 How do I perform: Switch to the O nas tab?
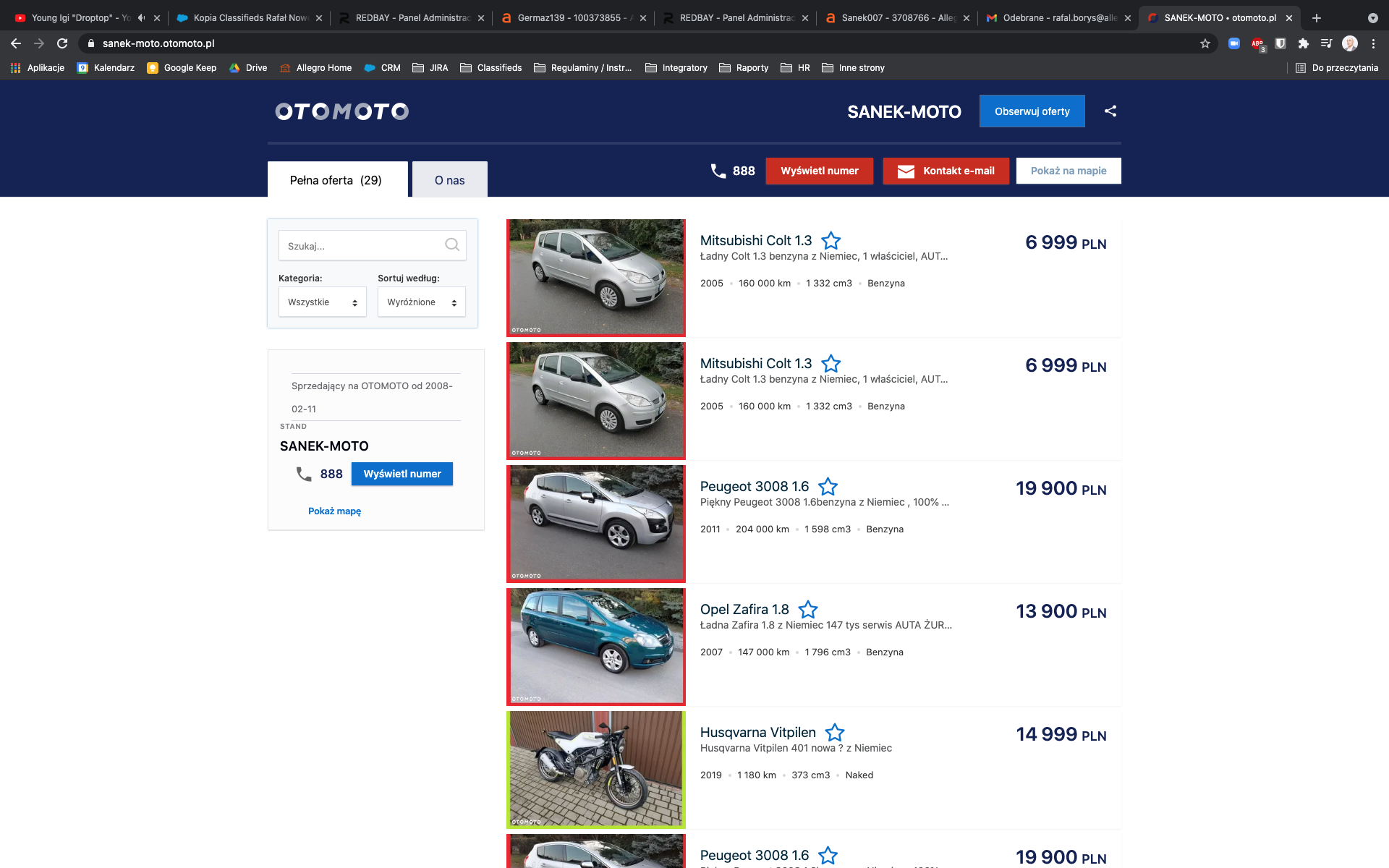click(449, 180)
